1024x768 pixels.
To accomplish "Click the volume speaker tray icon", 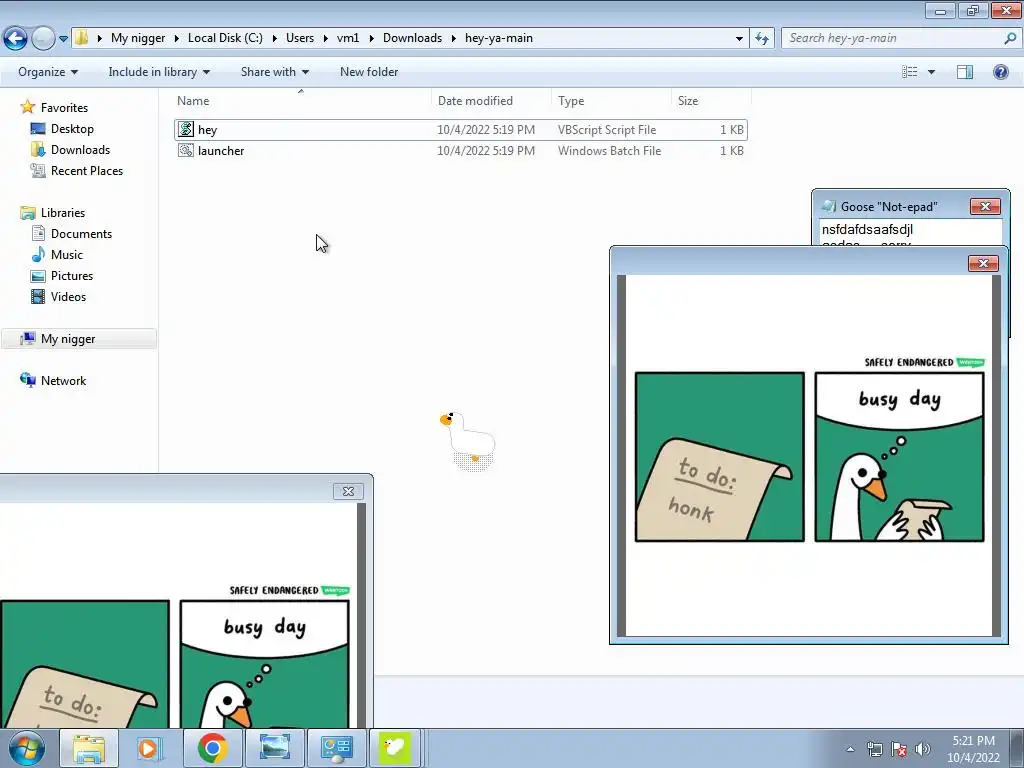I will (x=923, y=749).
